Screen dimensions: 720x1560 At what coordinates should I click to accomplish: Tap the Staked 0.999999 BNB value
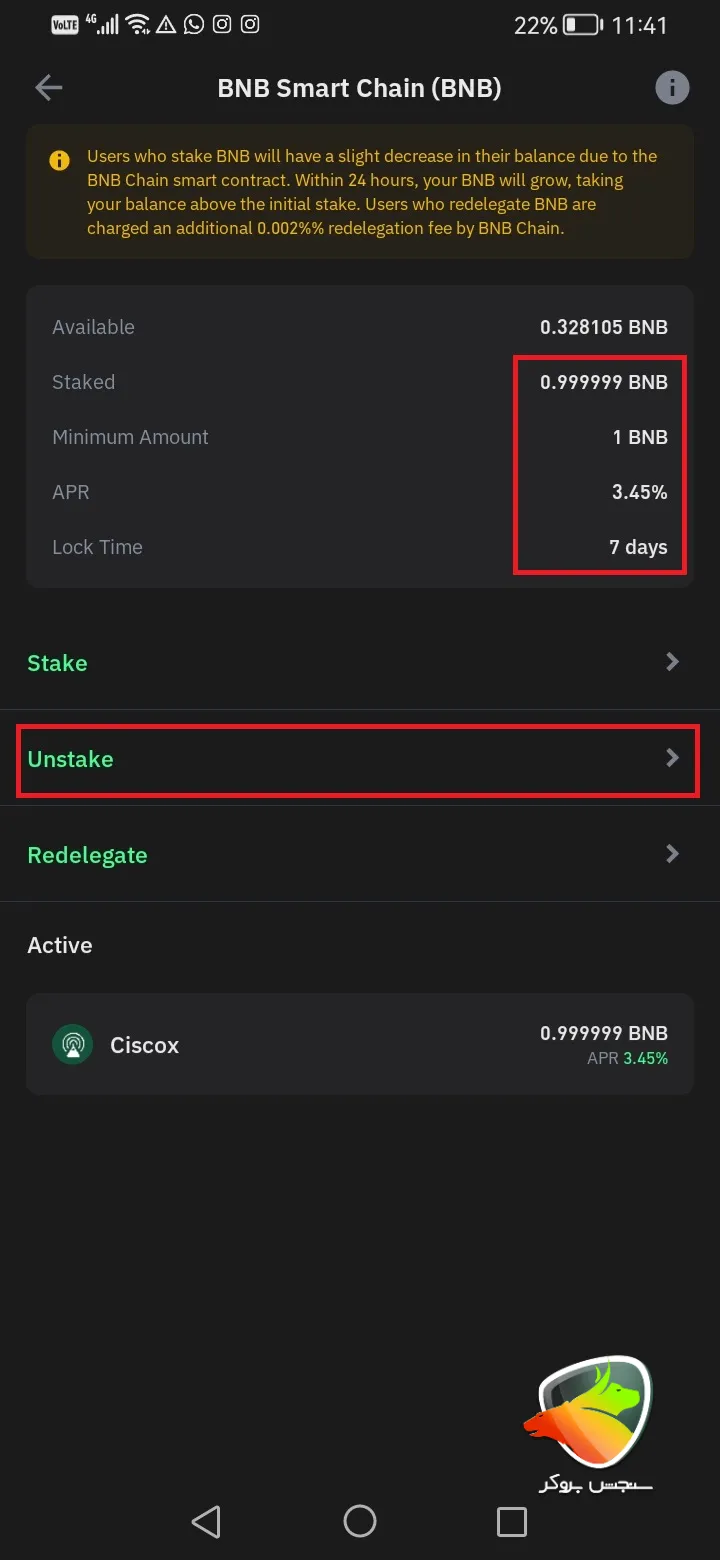(603, 382)
